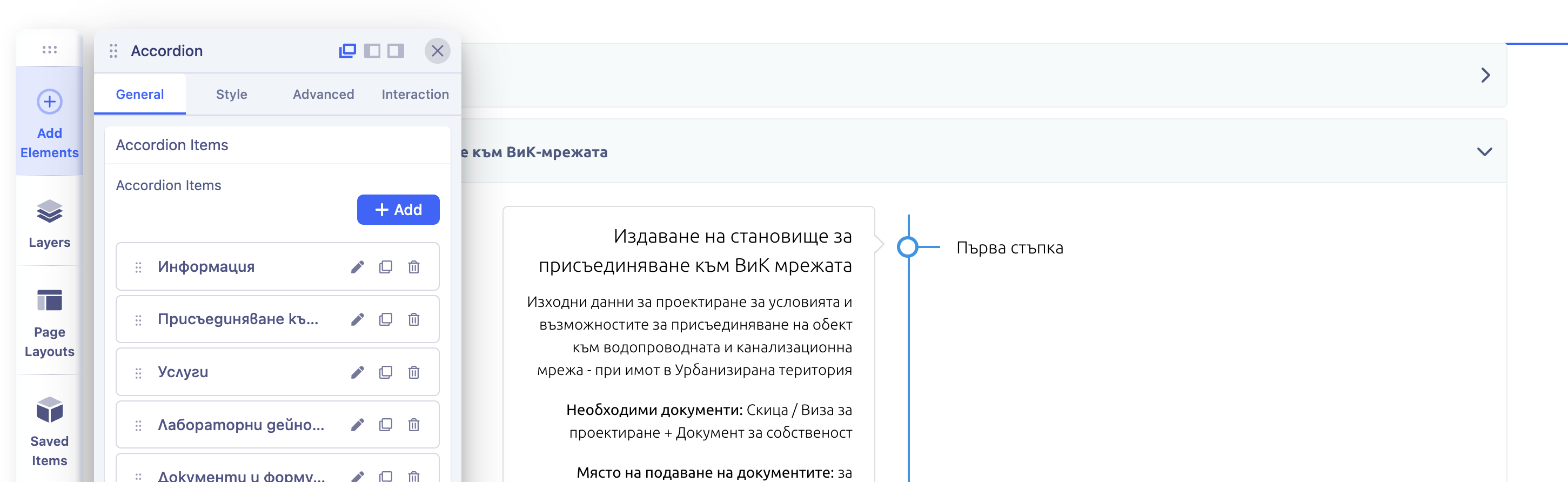Select the Лабораторни дейно... item row

pos(278,425)
